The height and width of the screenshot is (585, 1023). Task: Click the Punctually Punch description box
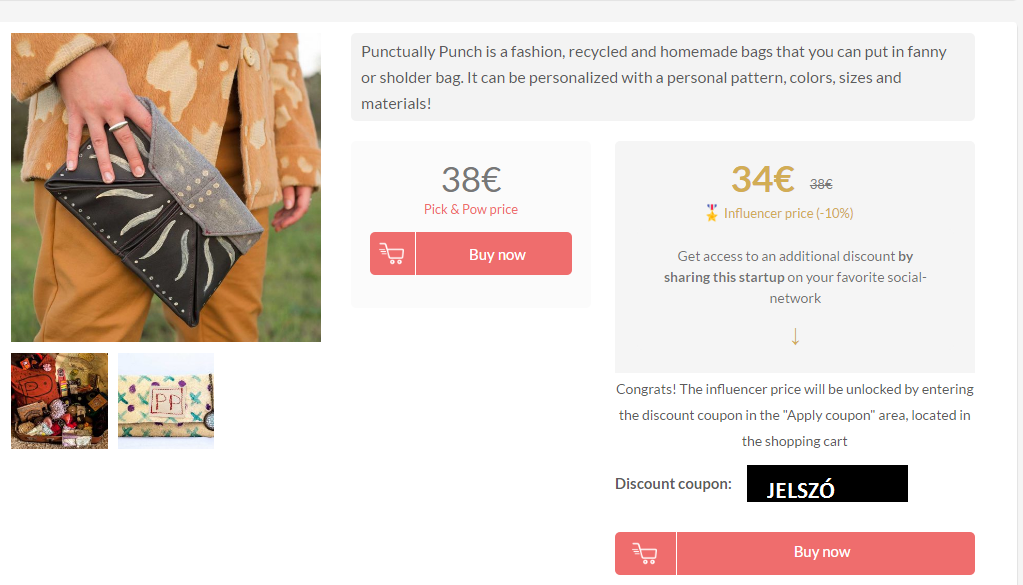click(x=662, y=77)
